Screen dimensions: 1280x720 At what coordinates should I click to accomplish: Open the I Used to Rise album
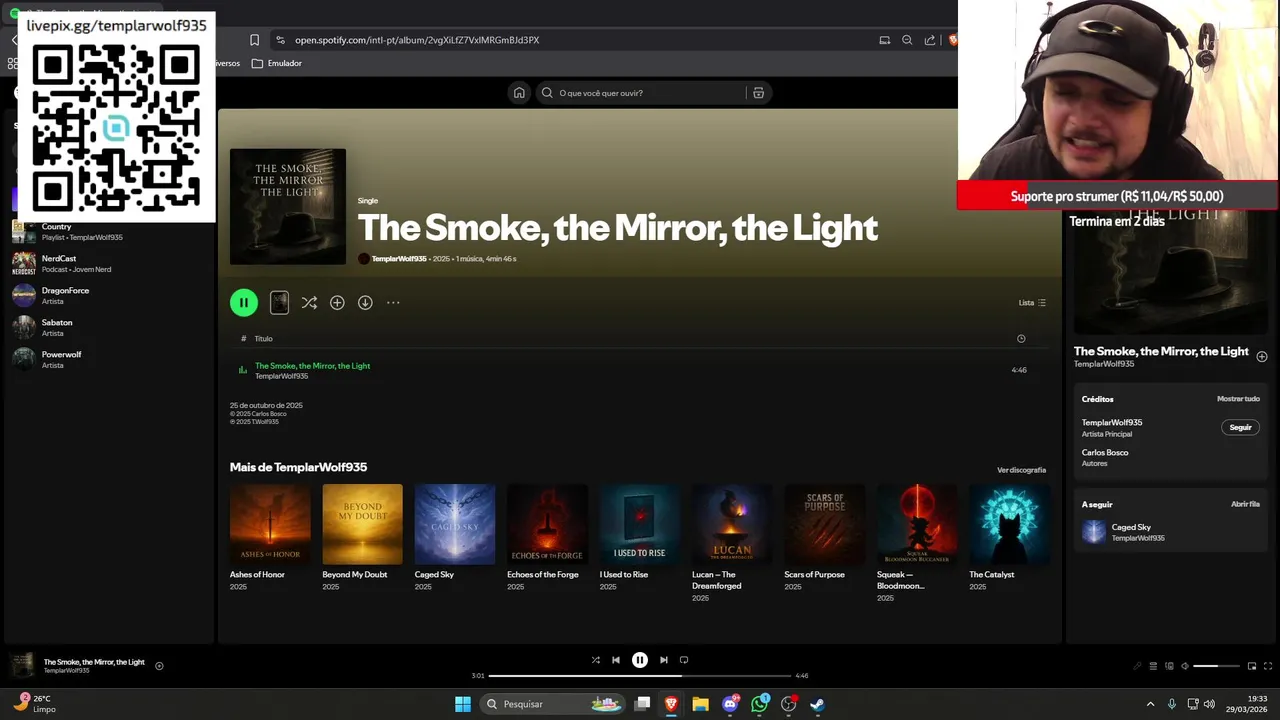[639, 538]
